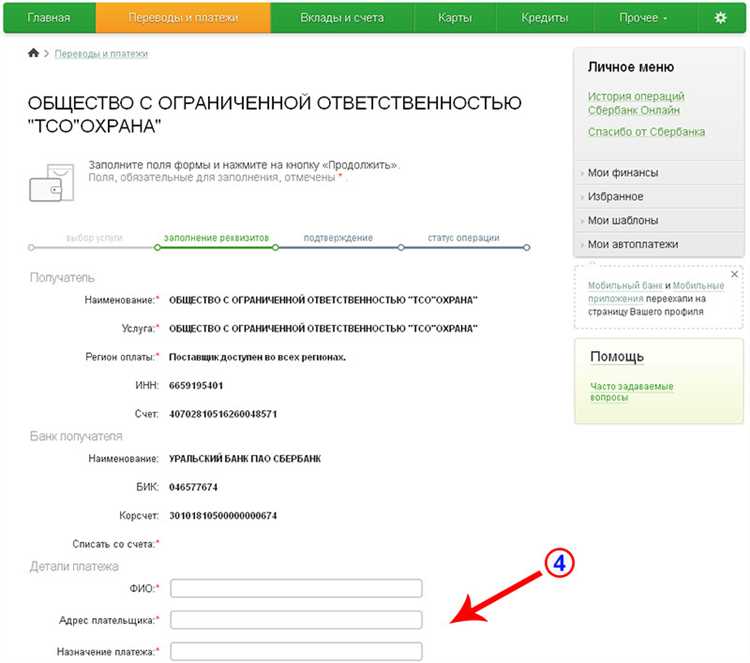This screenshot has height=663, width=750.
Task: Open the Переводы и платежи tab
Action: tap(183, 18)
